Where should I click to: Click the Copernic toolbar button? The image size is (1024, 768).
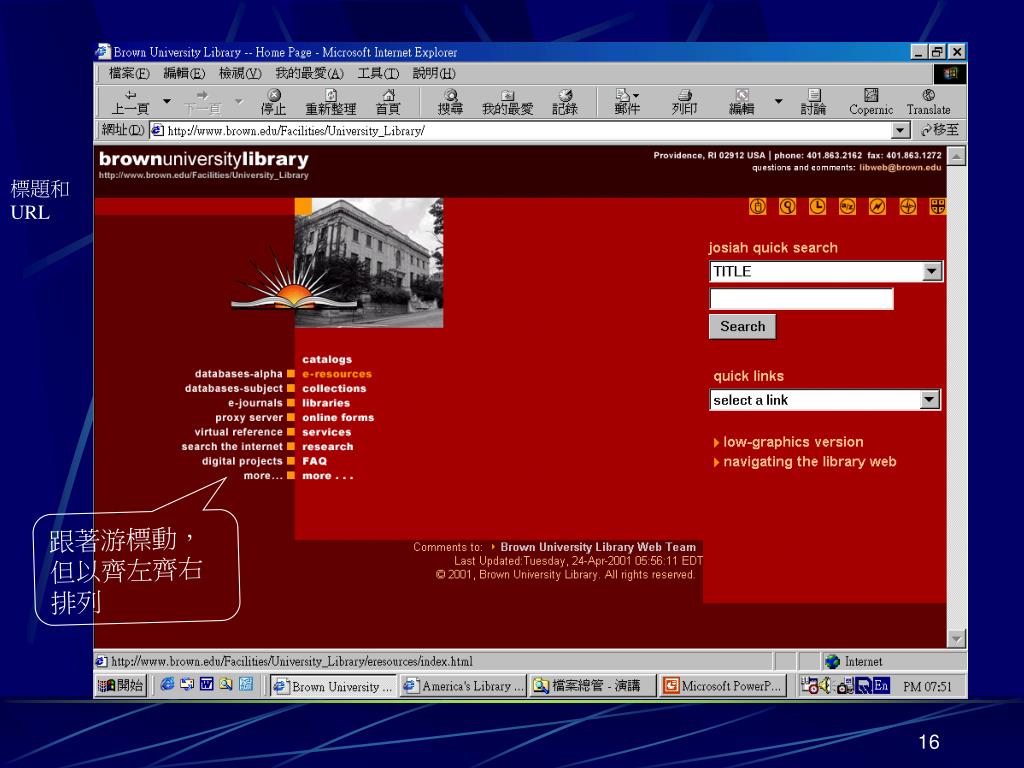[x=871, y=103]
